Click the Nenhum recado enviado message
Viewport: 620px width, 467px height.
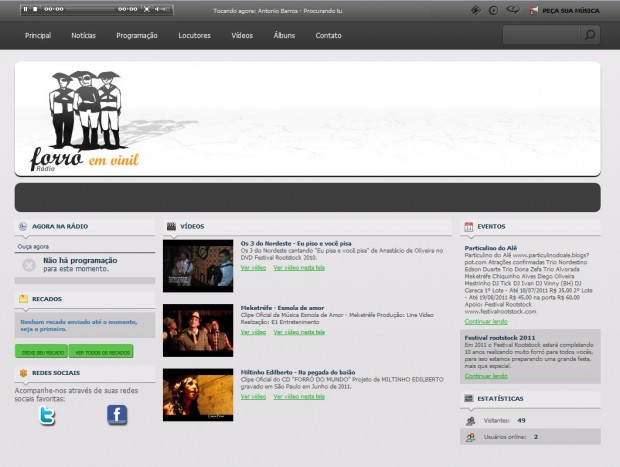click(79, 325)
